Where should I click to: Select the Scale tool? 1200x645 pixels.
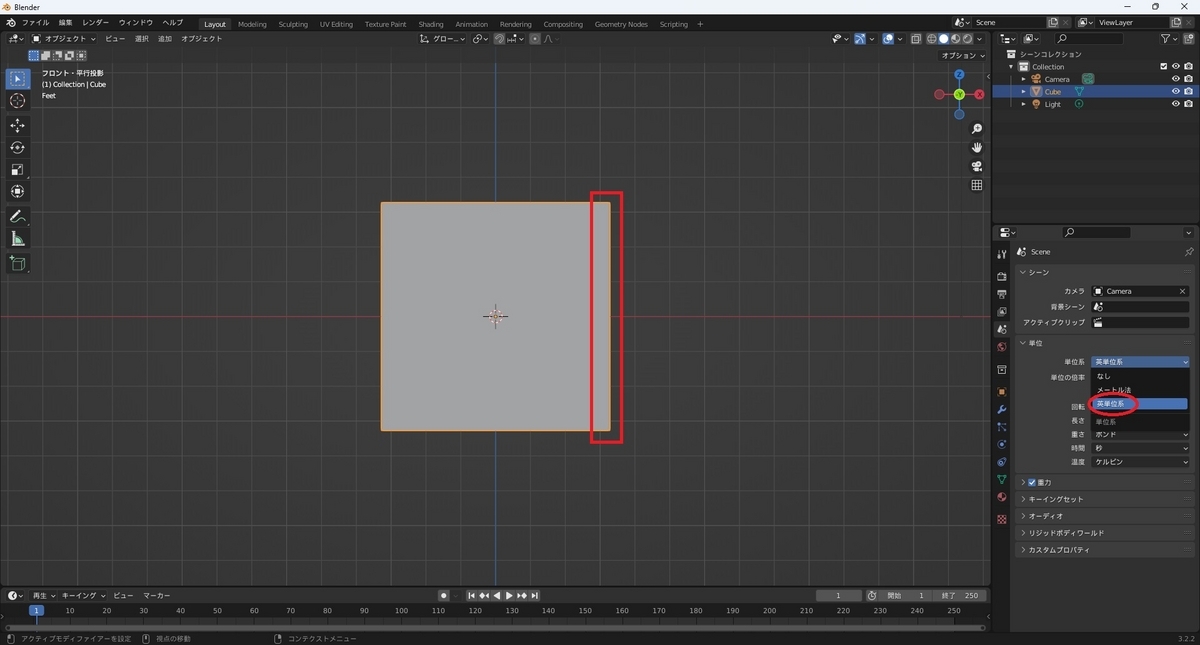point(17,169)
